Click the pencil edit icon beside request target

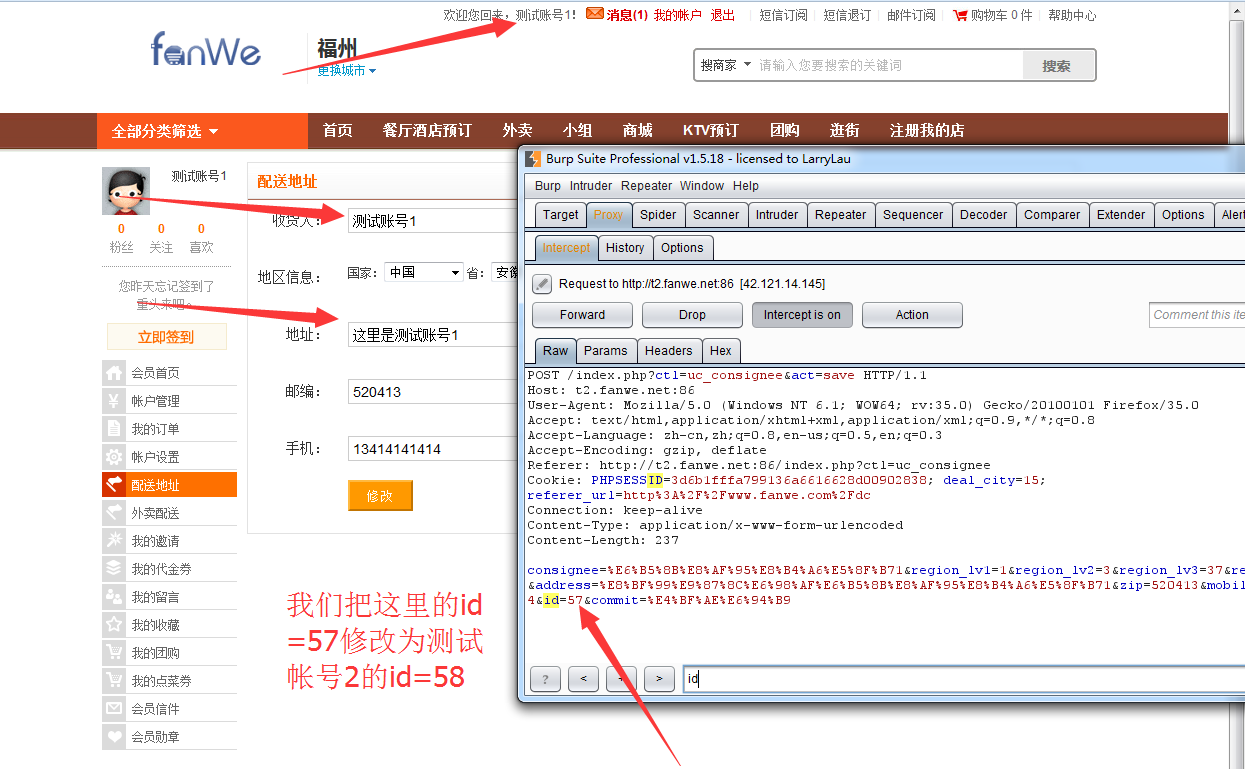[x=542, y=284]
